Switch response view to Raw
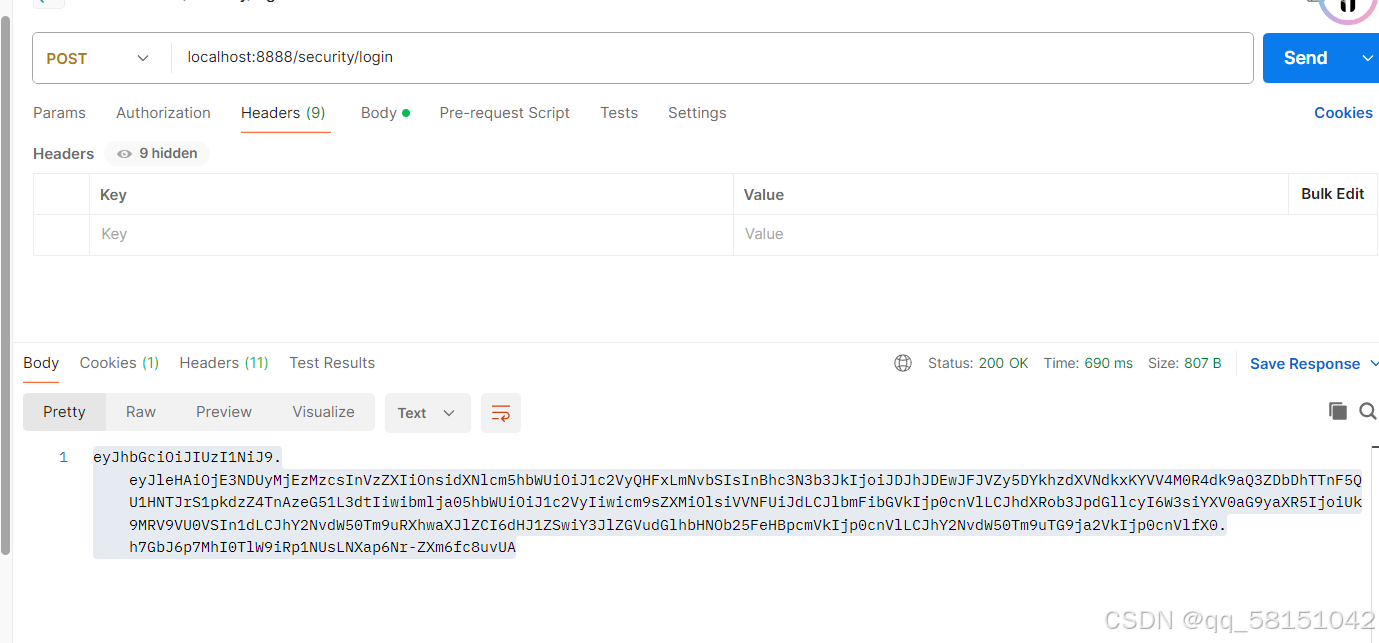This screenshot has height=643, width=1379. (140, 411)
